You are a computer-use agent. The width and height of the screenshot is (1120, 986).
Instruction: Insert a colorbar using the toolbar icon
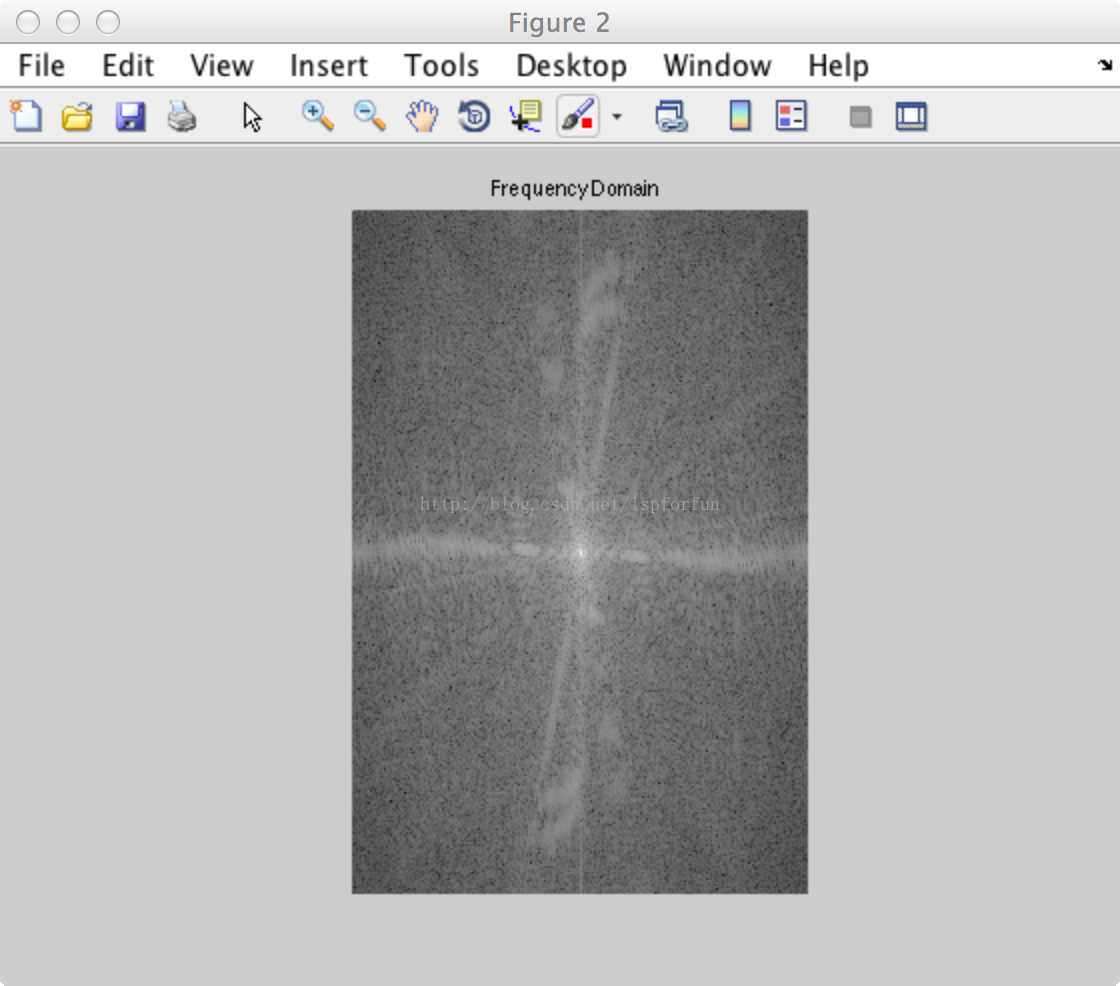pyautogui.click(x=740, y=116)
